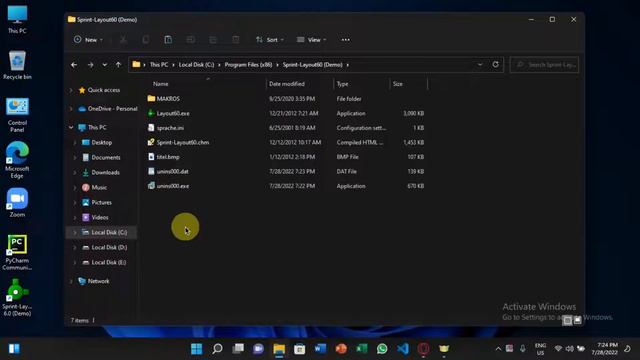Click the Share icon in toolbar
Viewport: 640px width, 360px height.
(x=213, y=40)
